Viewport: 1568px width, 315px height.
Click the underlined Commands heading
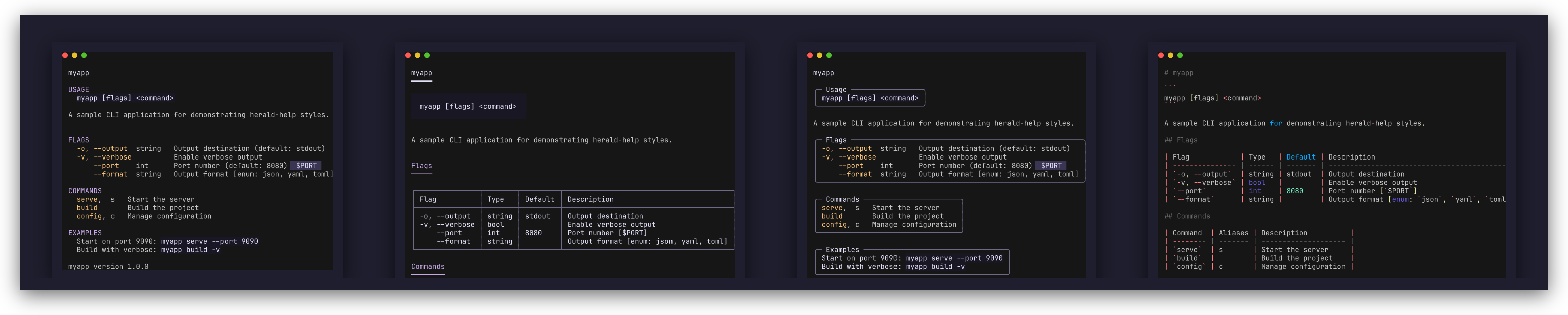tap(428, 267)
